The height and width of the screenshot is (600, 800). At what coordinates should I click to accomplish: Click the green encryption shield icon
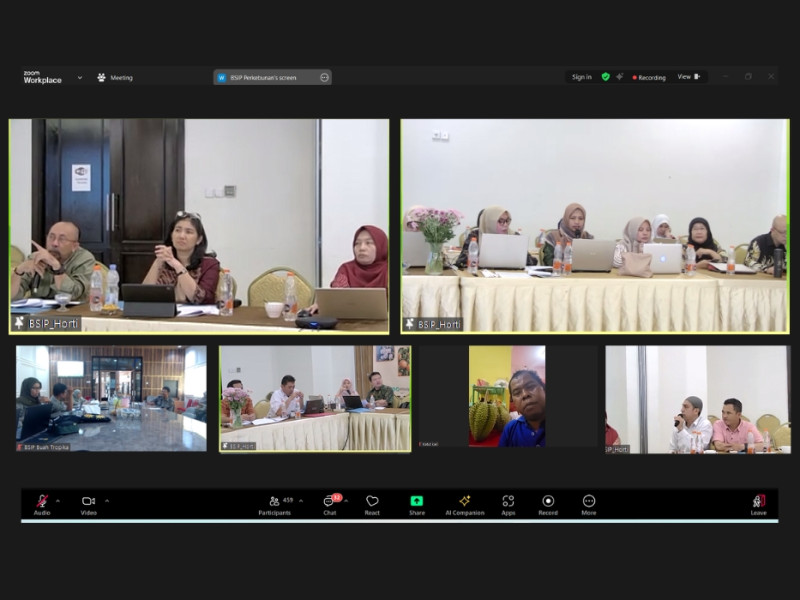pos(605,77)
